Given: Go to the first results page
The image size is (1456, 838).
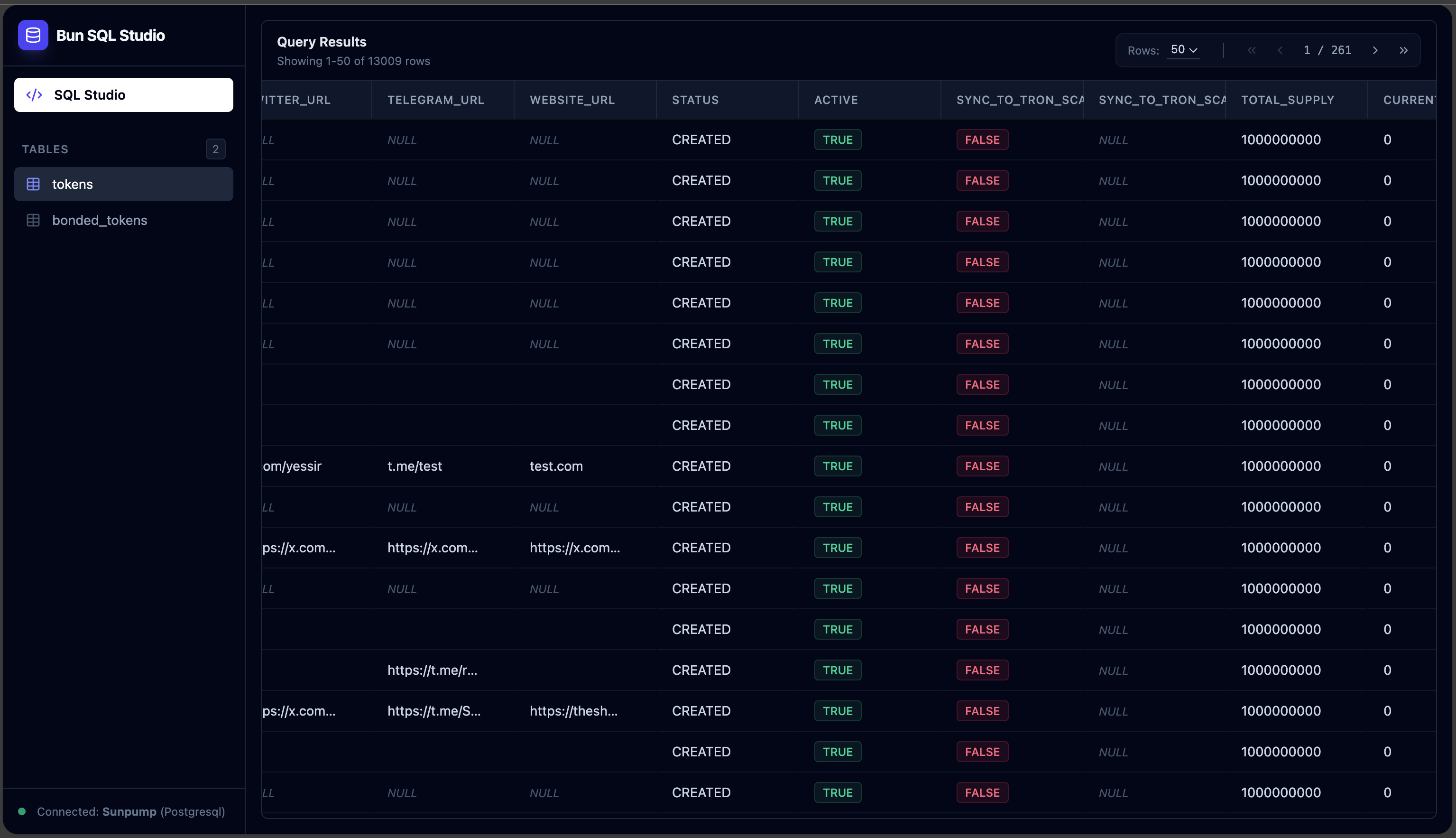Looking at the screenshot, I should [x=1252, y=50].
